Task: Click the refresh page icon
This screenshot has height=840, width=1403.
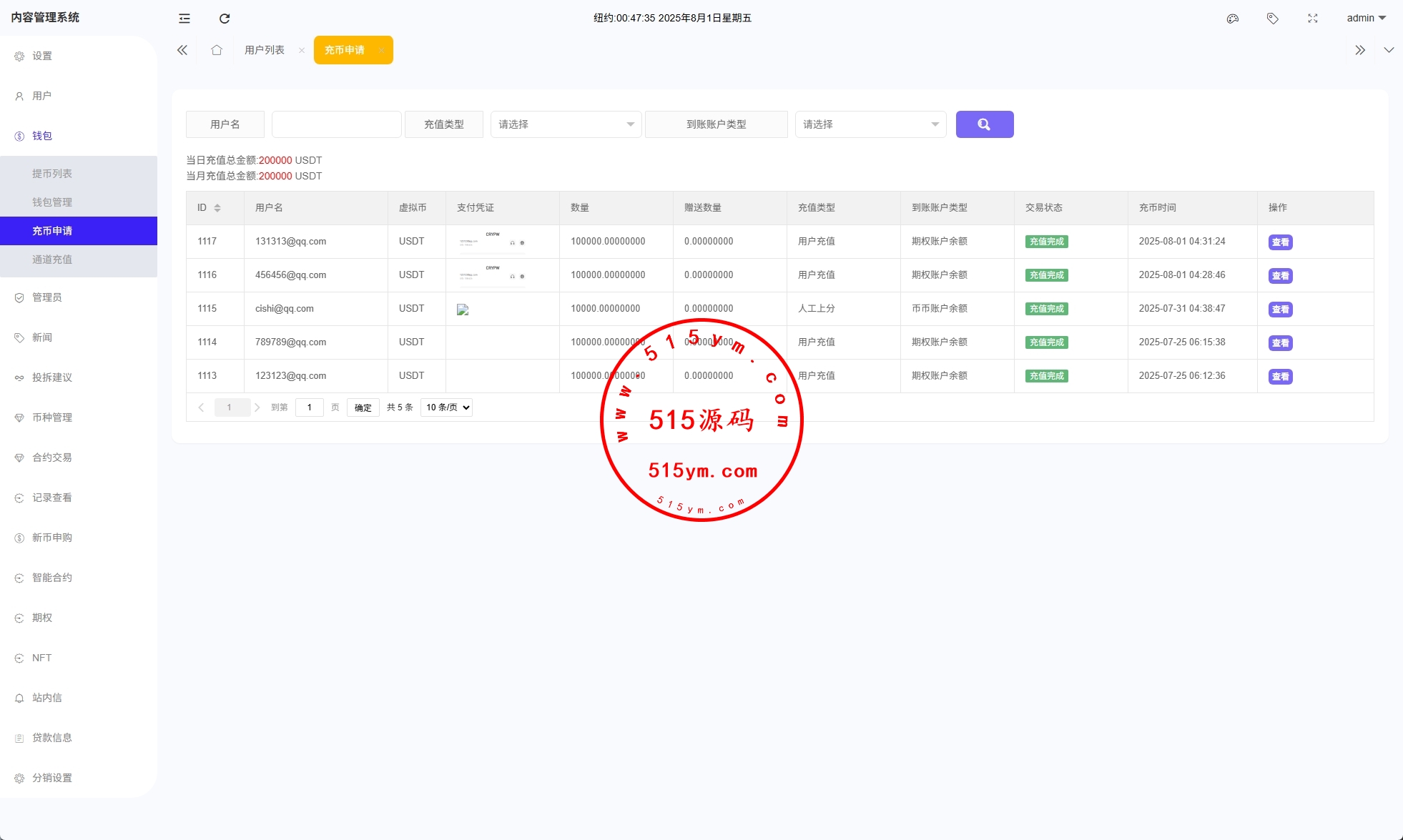Action: click(x=225, y=19)
